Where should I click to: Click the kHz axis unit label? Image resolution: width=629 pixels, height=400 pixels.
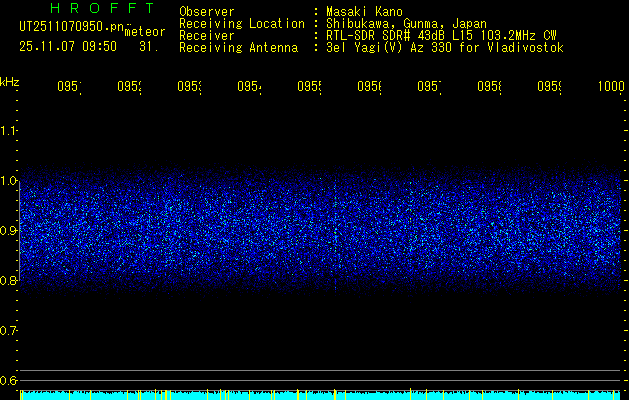[10, 82]
